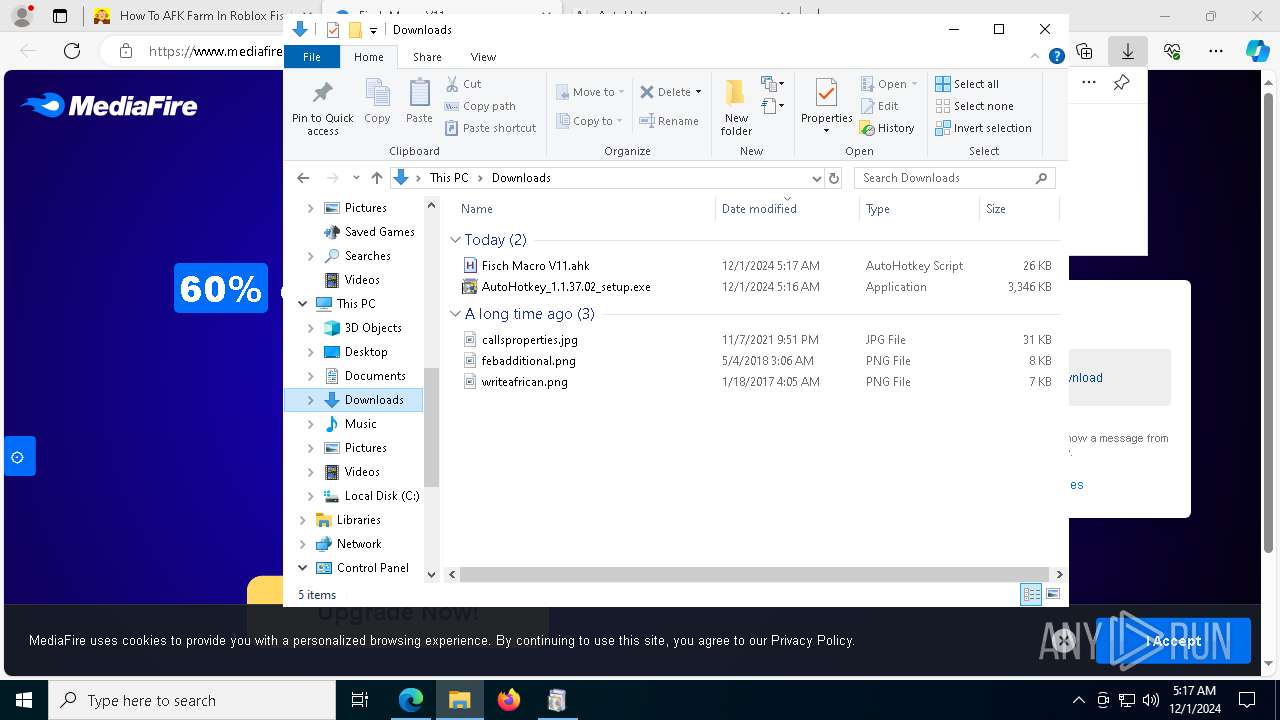1280x720 pixels.
Task: Sort by Name column header
Action: click(585, 209)
